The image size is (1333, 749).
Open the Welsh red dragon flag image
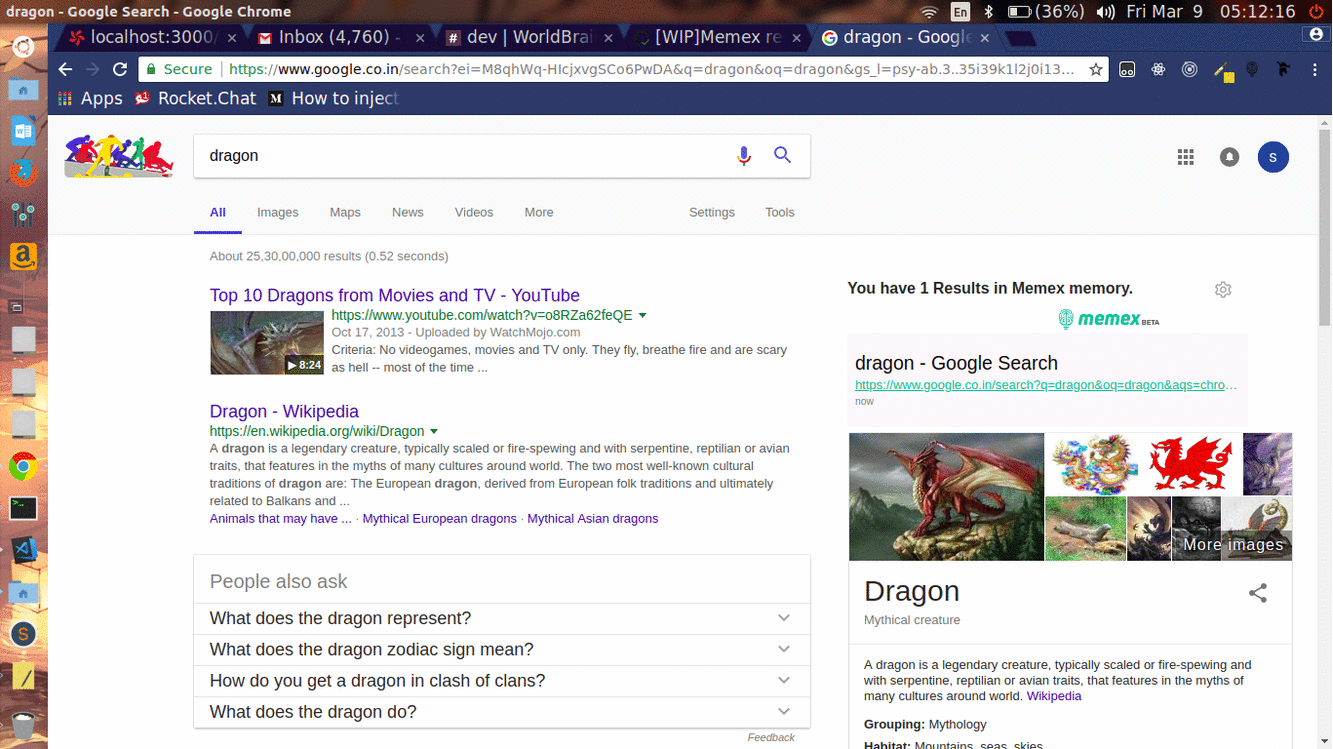1191,464
